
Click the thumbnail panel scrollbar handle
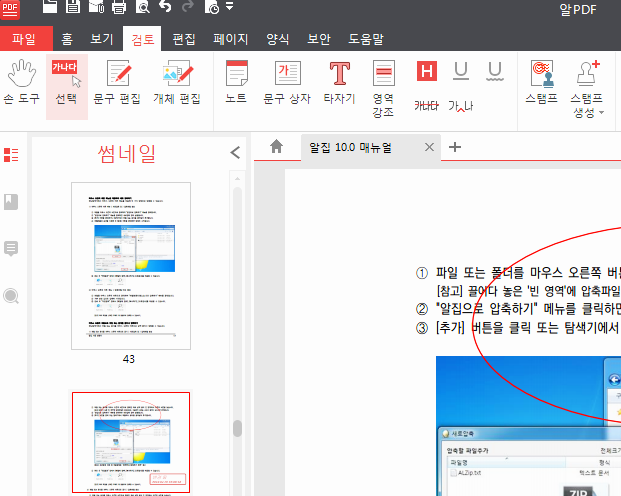(x=238, y=428)
